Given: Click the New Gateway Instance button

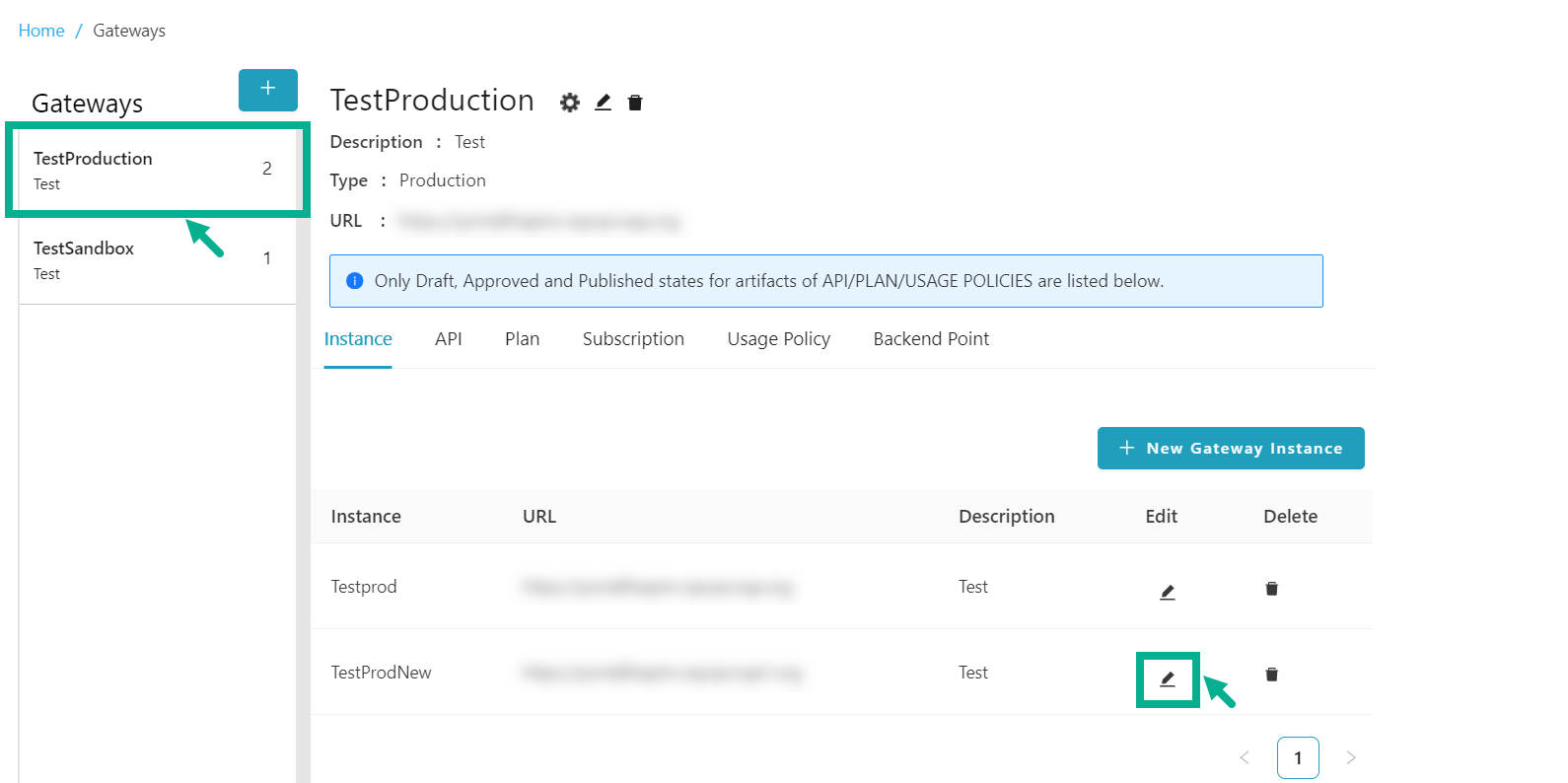Looking at the screenshot, I should [1230, 449].
